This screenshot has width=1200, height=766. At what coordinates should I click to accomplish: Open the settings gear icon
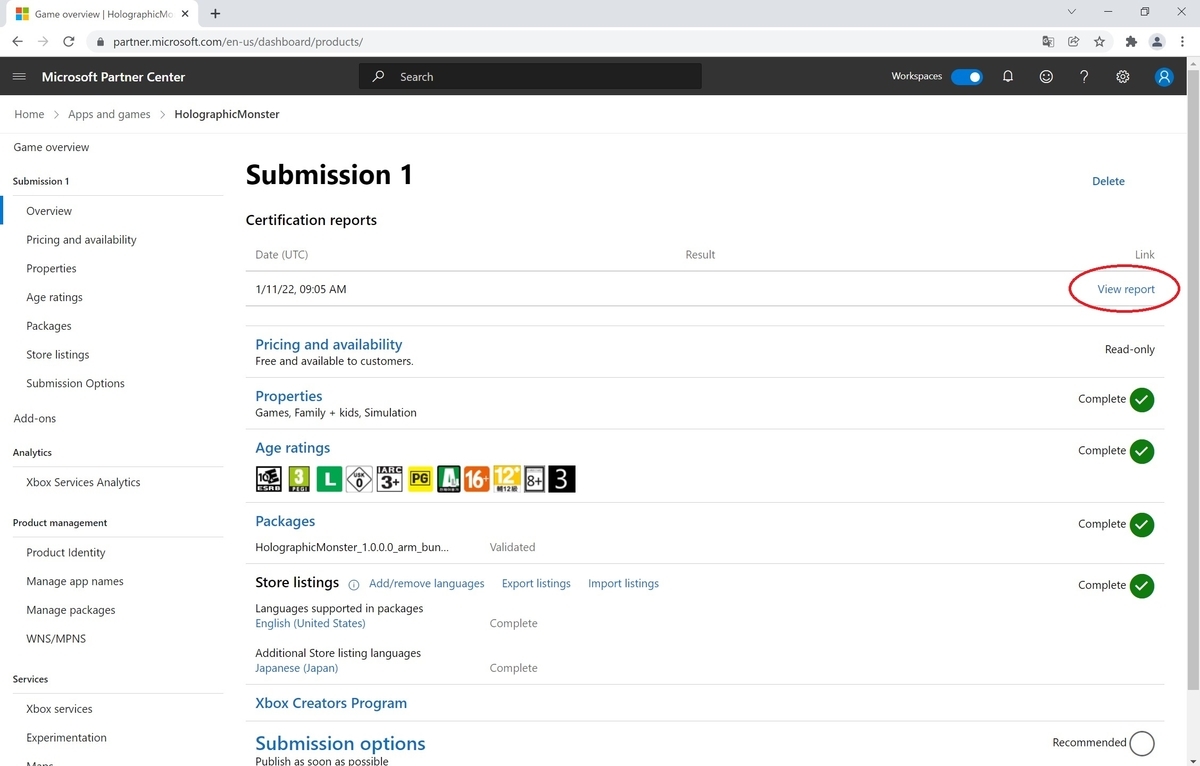(1123, 77)
